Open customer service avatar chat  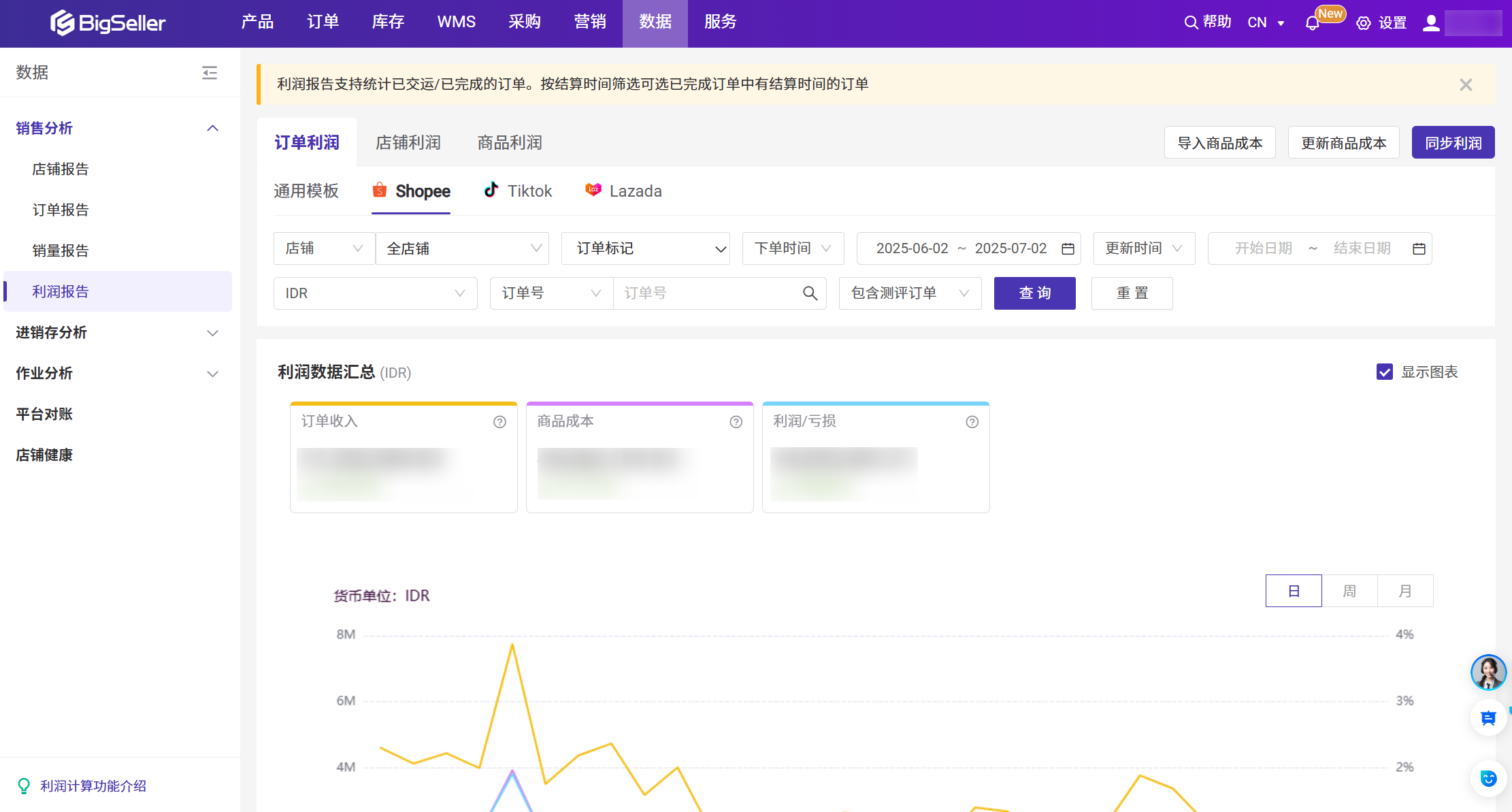(1488, 672)
